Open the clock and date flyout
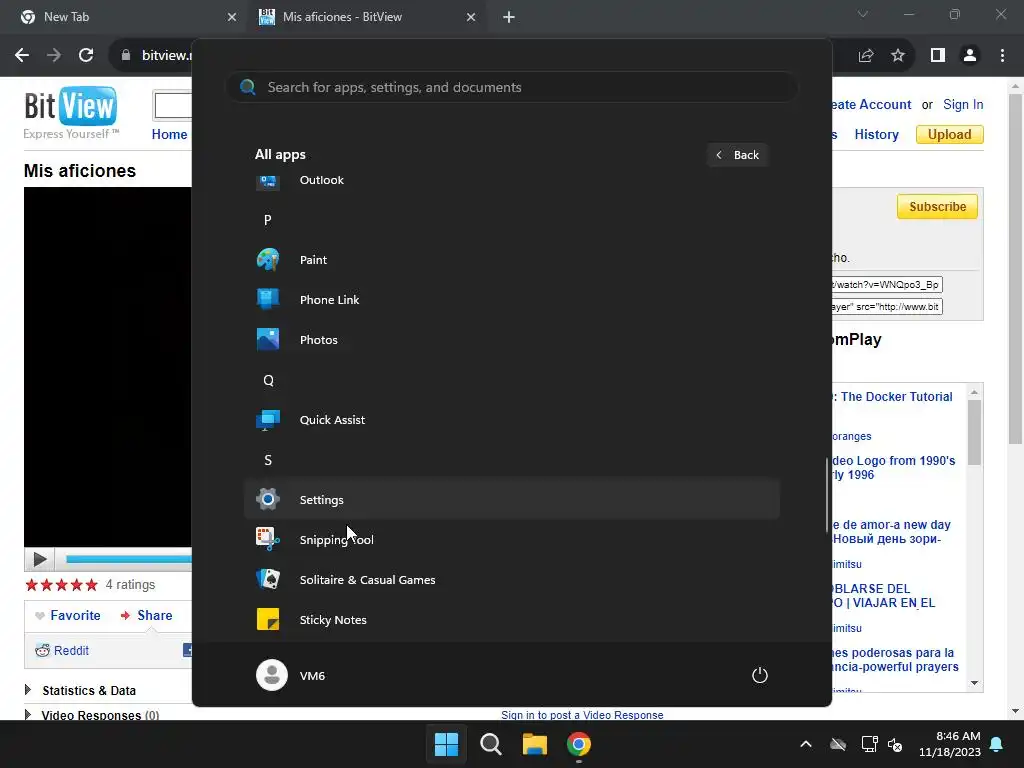 tap(950, 744)
